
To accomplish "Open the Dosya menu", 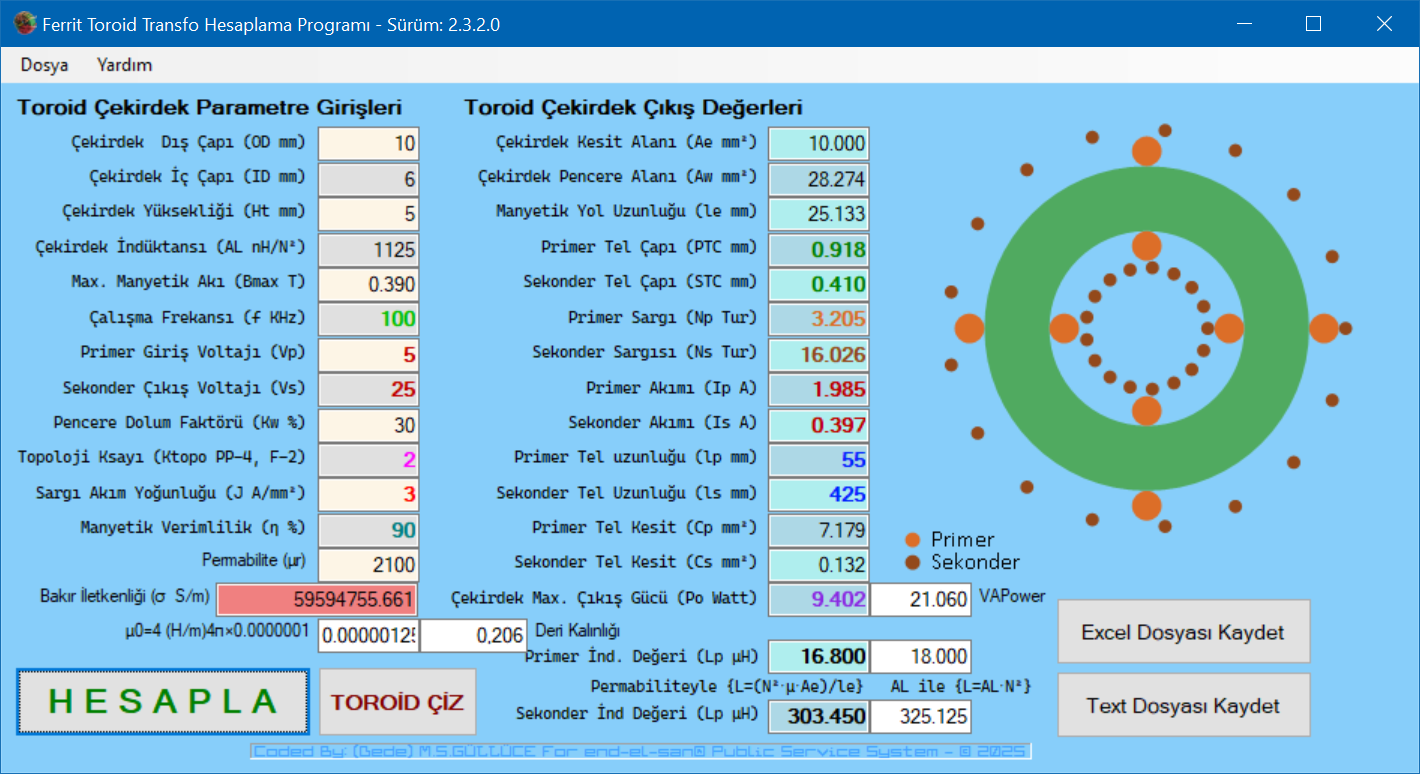I will (x=45, y=65).
